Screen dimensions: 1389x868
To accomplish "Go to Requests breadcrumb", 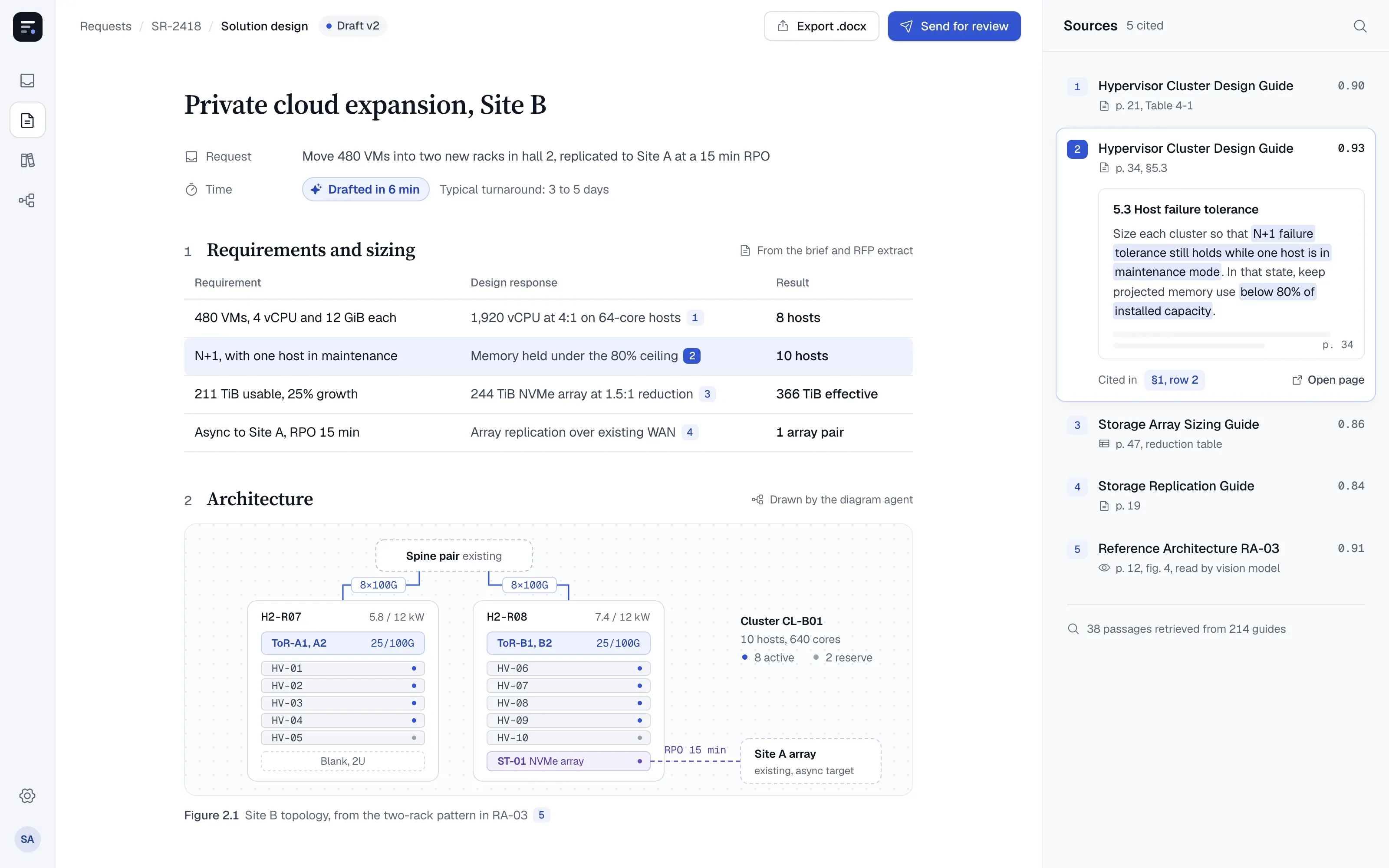I will [x=105, y=26].
